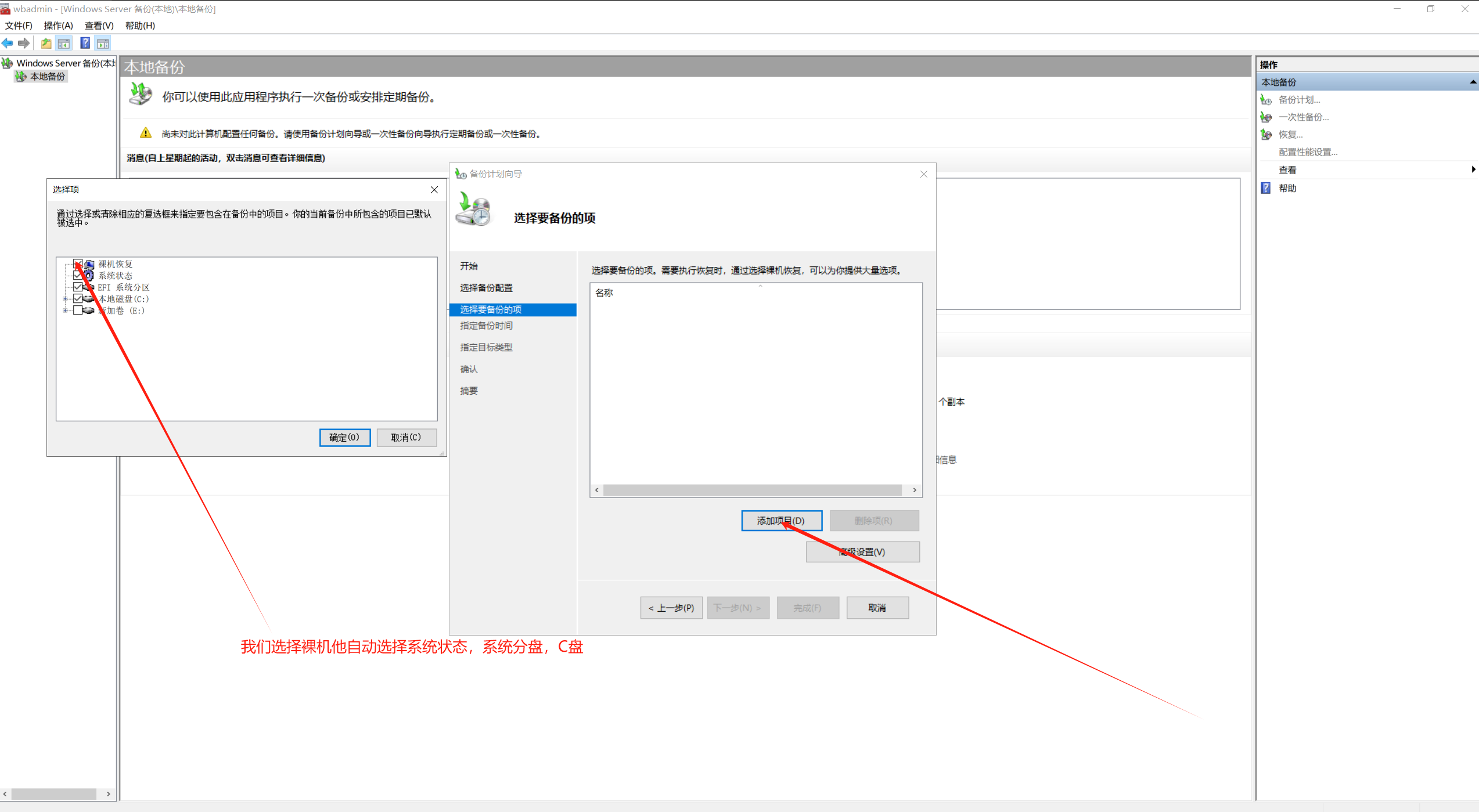This screenshot has width=1479, height=812.
Task: Expand the 查看 submenu arrow in actions
Action: point(1473,169)
